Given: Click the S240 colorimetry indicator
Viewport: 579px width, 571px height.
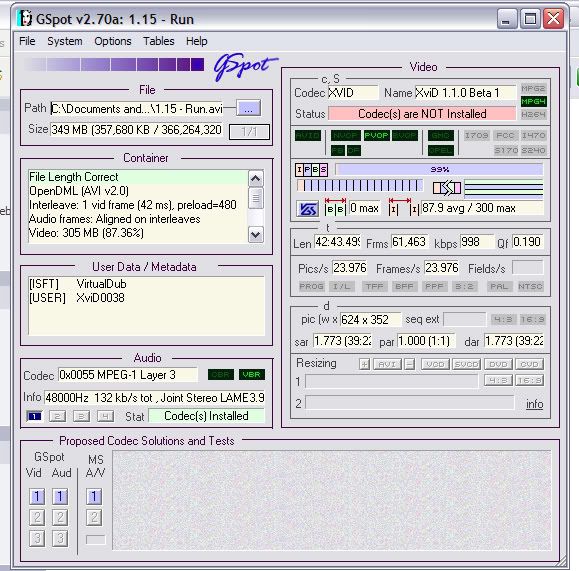Looking at the screenshot, I should pos(533,150).
